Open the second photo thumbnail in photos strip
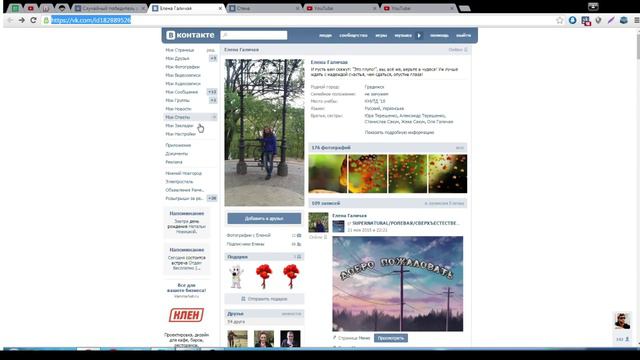The image size is (640, 360). (368, 174)
